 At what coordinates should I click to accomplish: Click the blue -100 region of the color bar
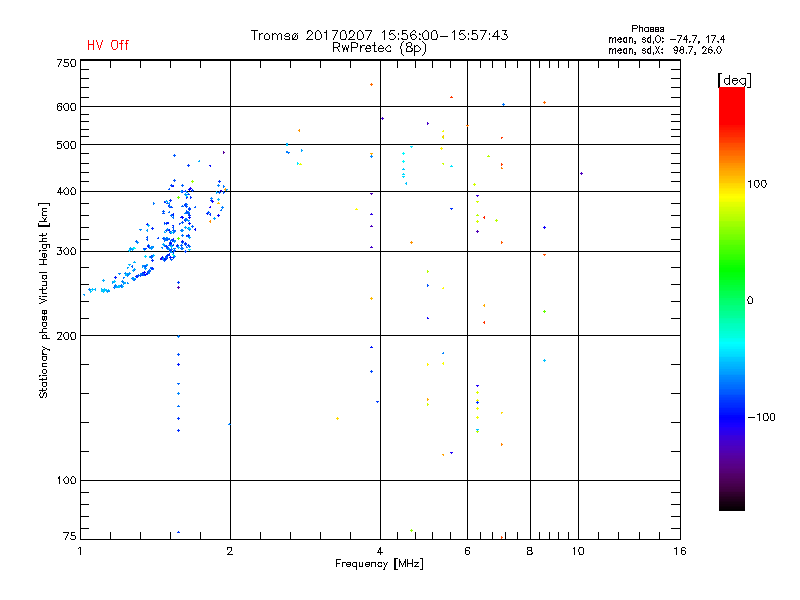(x=732, y=417)
